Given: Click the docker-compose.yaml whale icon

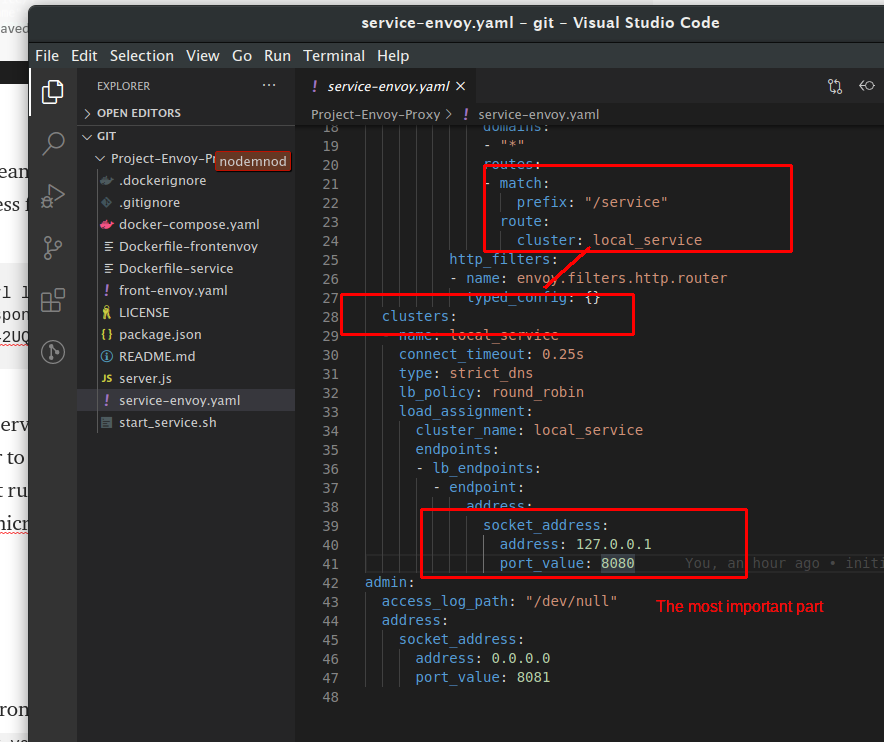Looking at the screenshot, I should point(107,224).
